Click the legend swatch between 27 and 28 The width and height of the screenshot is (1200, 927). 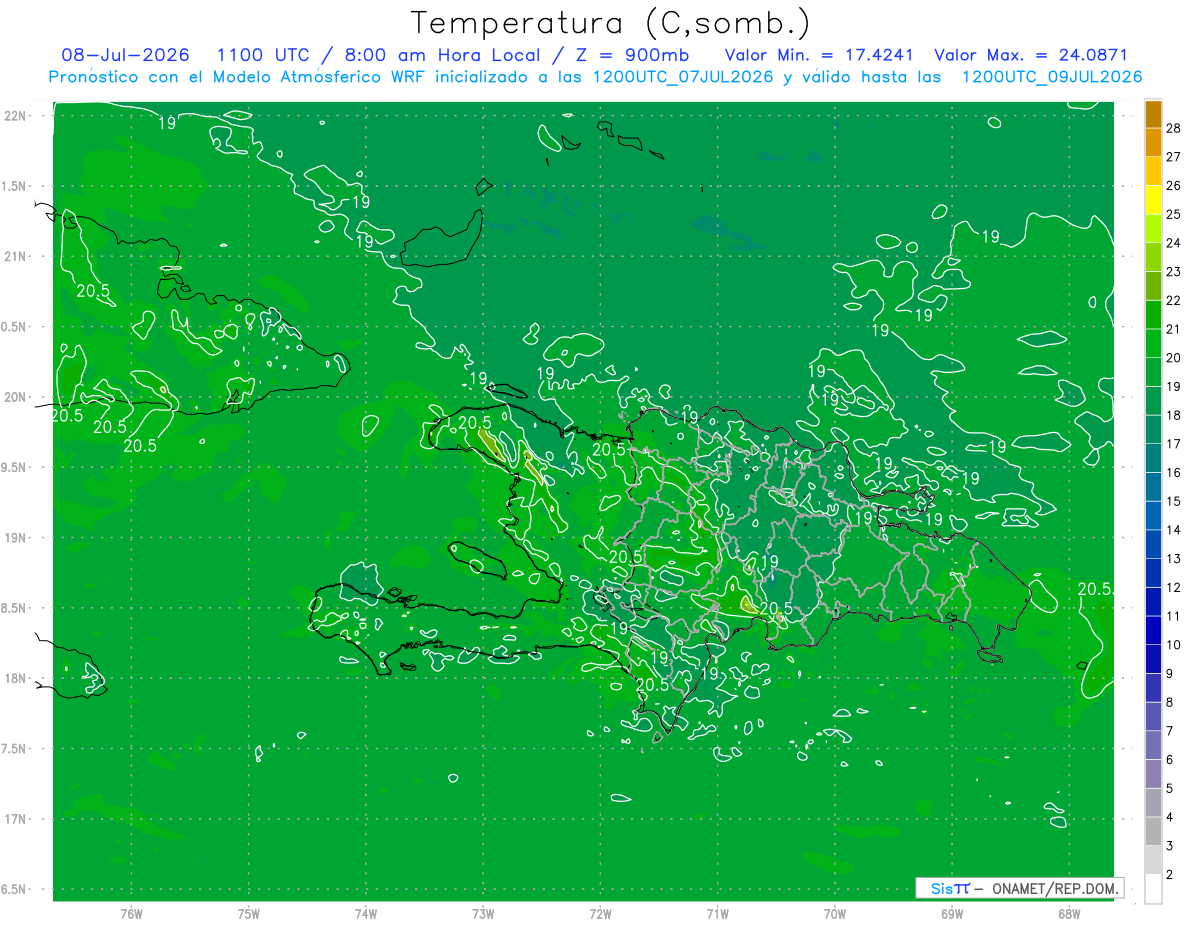(1153, 143)
